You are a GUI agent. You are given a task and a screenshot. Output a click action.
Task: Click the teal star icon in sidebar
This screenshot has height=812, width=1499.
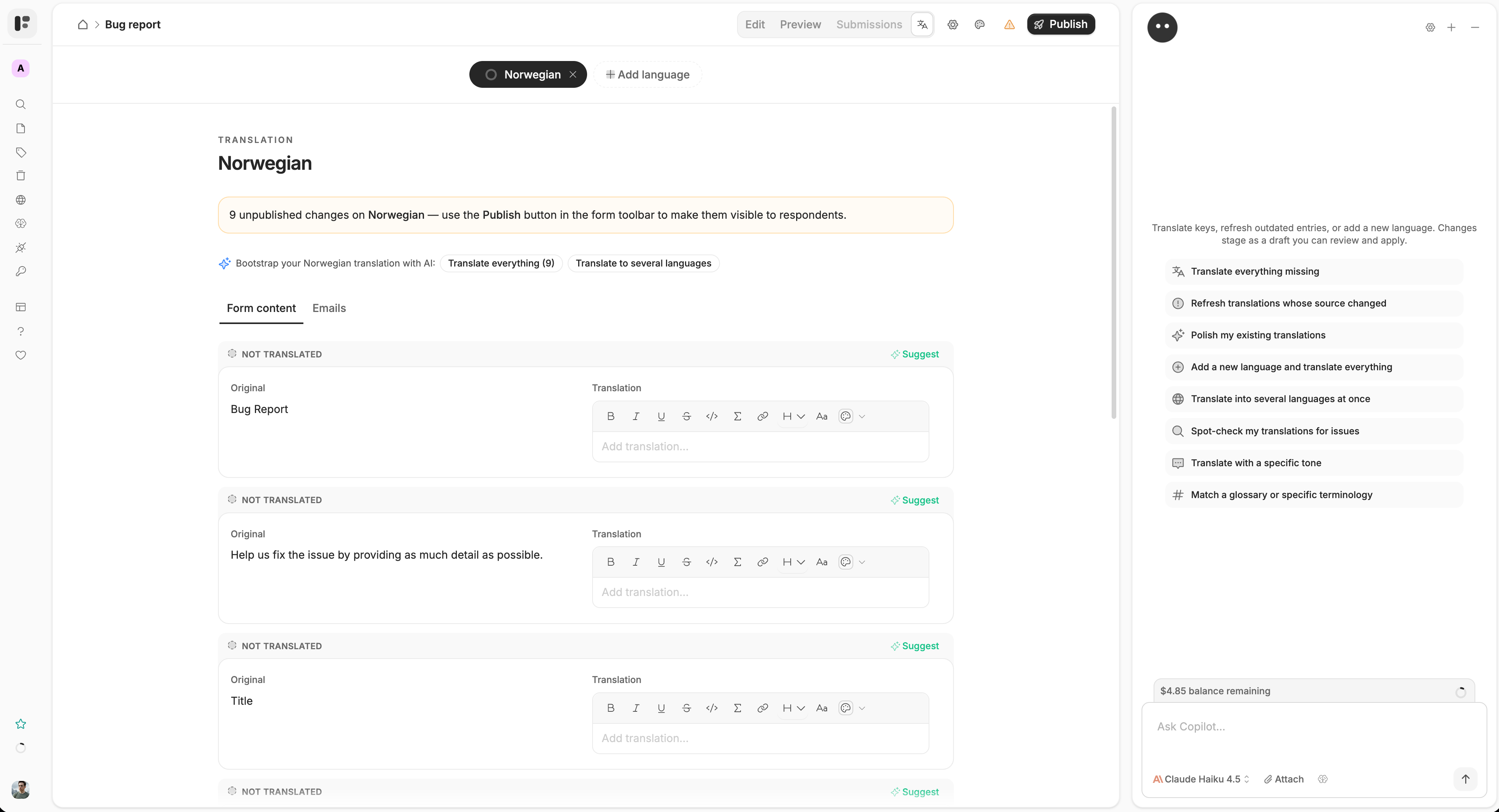point(21,724)
